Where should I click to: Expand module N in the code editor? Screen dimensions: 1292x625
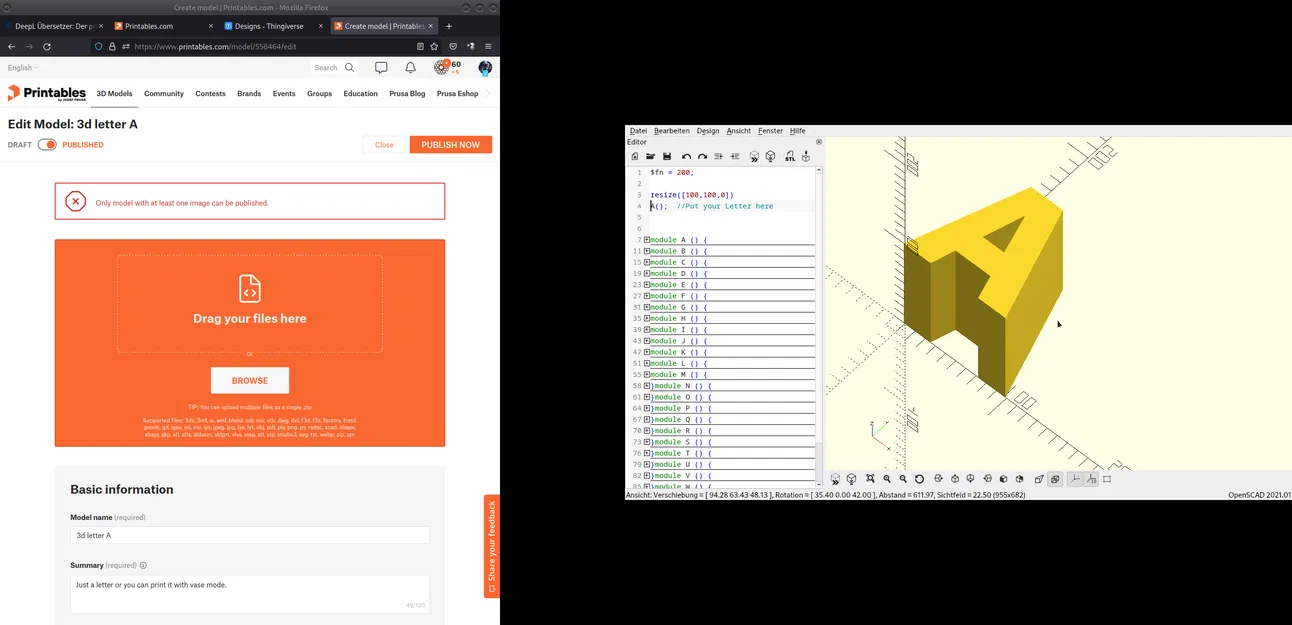(x=646, y=385)
